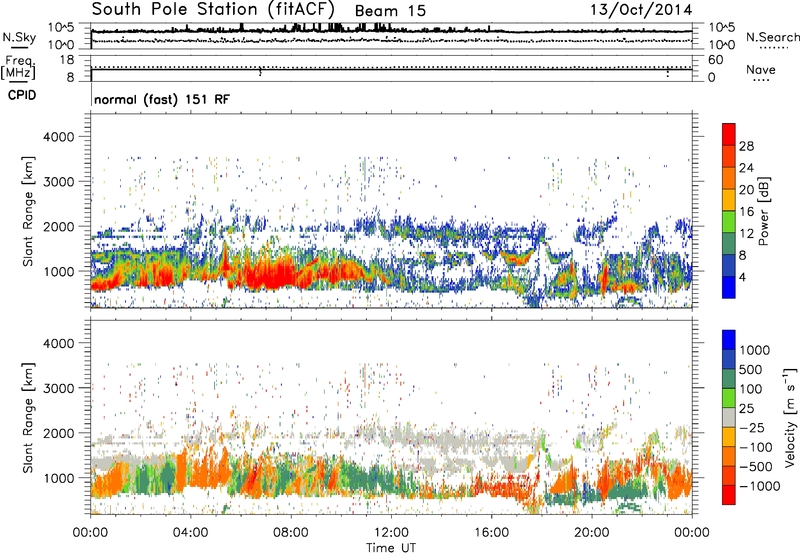Click the strong red echo near 08:00 in power panel

click(x=270, y=275)
